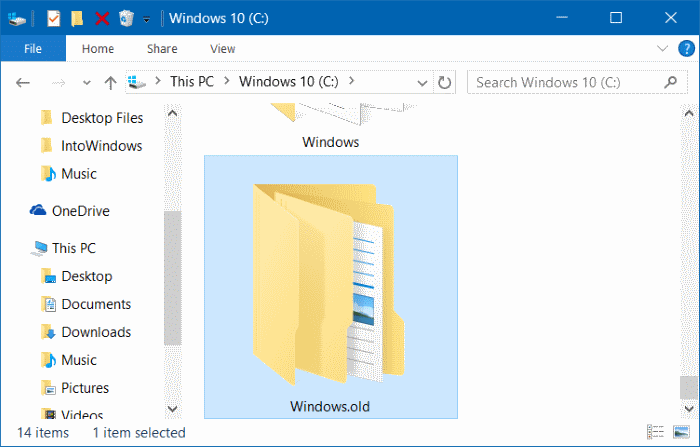700x447 pixels.
Task: Click the drive icon in the address bar
Action: (137, 82)
